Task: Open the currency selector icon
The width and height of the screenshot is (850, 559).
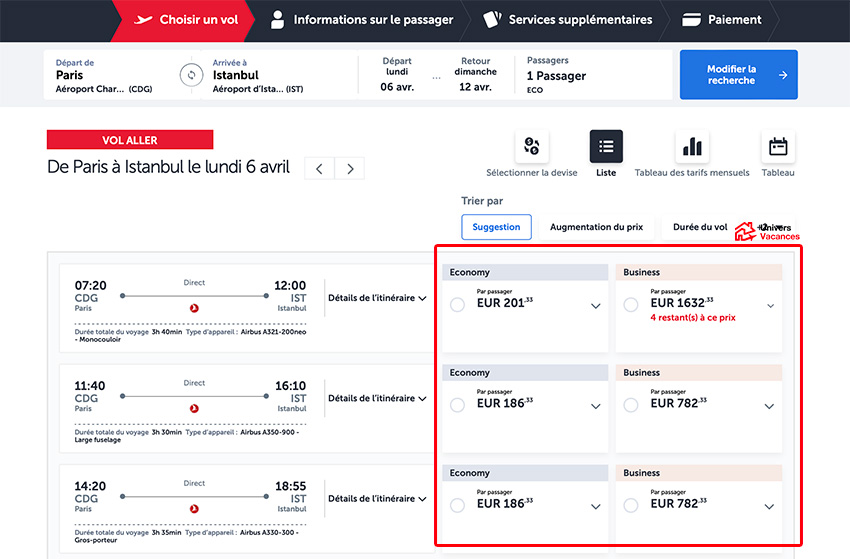Action: tap(531, 147)
